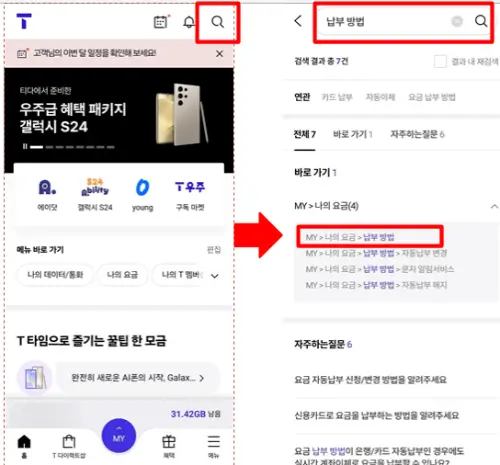The image size is (500, 465).
Task: Tap the 검색 결과 총 7건 text
Action: [321, 61]
